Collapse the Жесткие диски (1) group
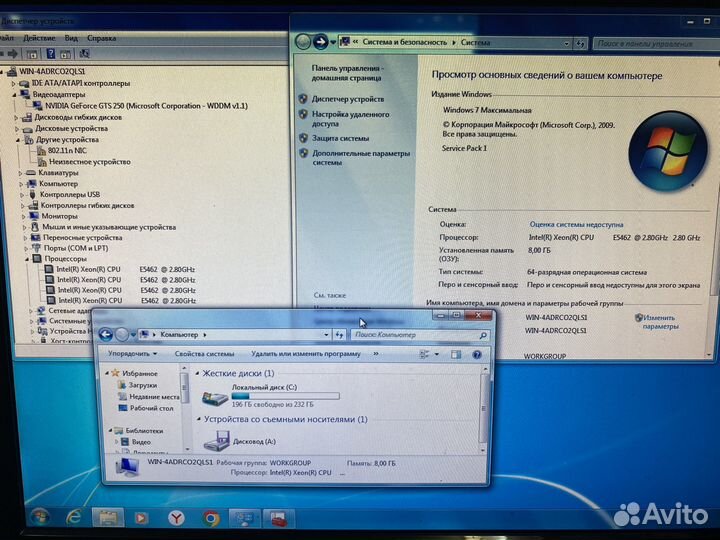 click(x=198, y=373)
